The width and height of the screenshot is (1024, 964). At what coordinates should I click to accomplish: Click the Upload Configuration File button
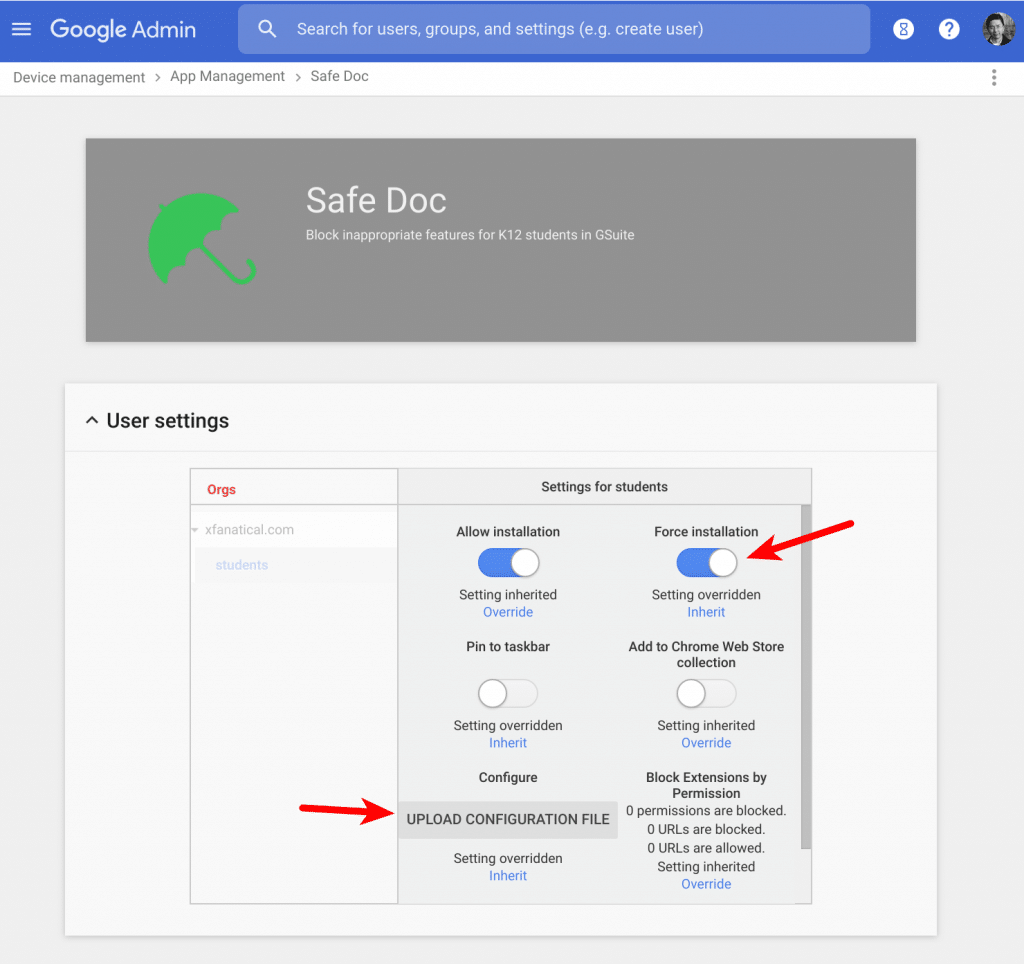[x=508, y=820]
